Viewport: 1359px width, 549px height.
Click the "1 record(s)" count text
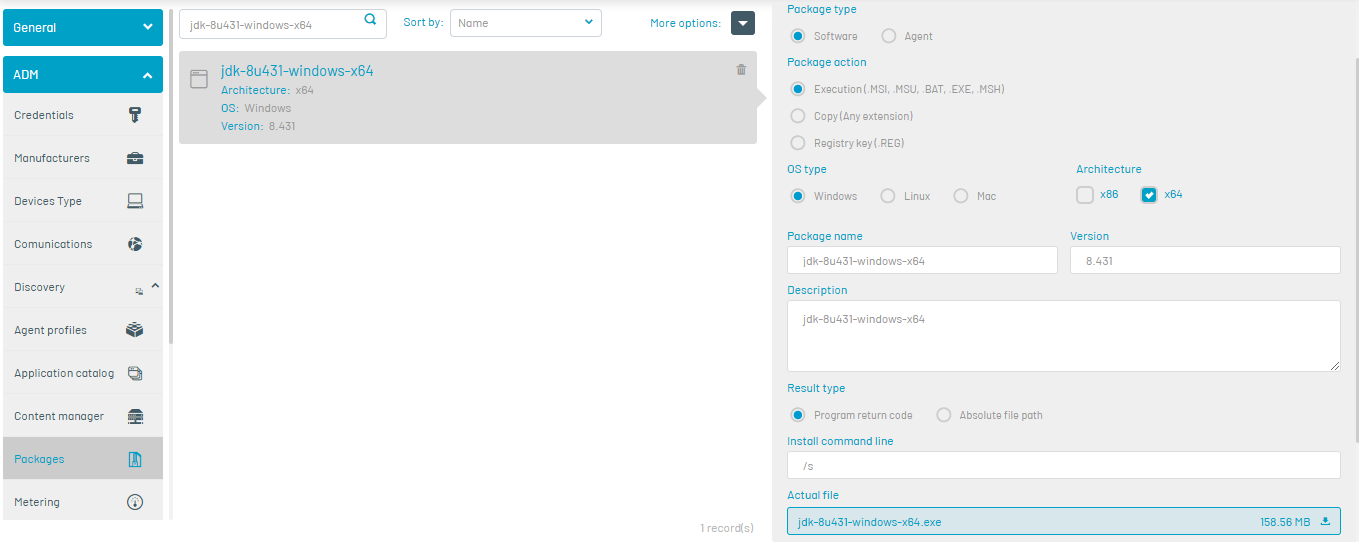coord(727,528)
